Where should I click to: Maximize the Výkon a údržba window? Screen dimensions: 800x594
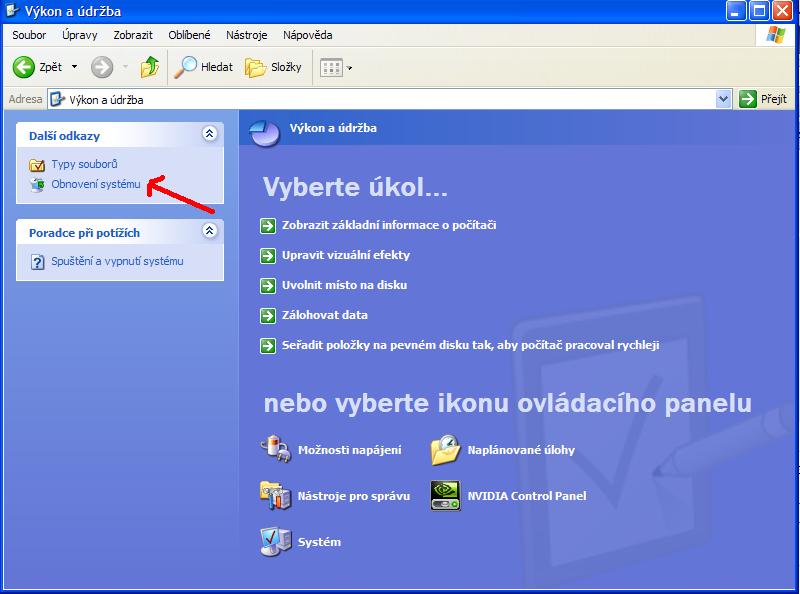(759, 10)
